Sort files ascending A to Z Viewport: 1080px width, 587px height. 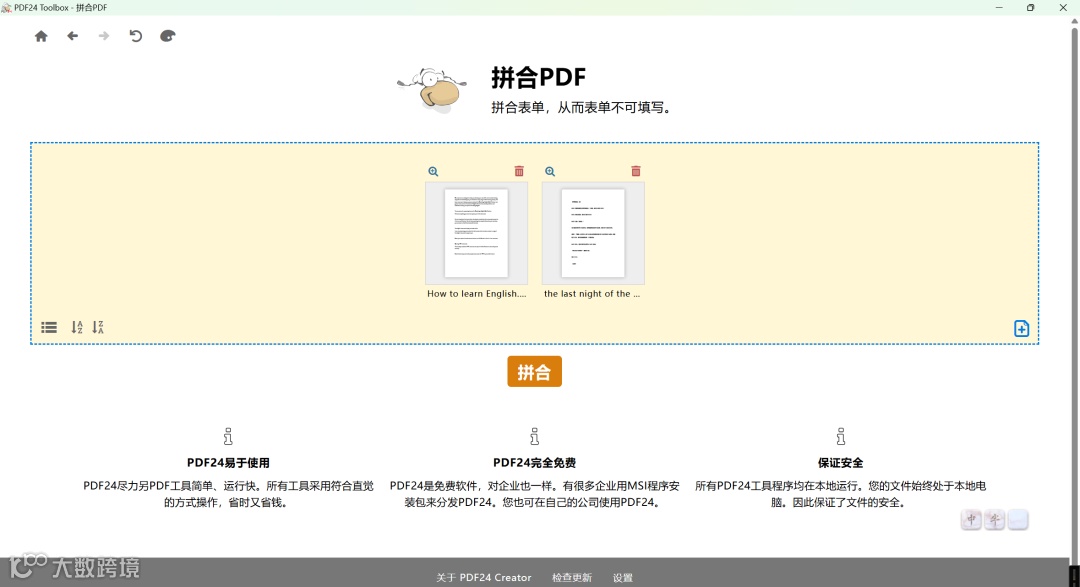click(77, 327)
